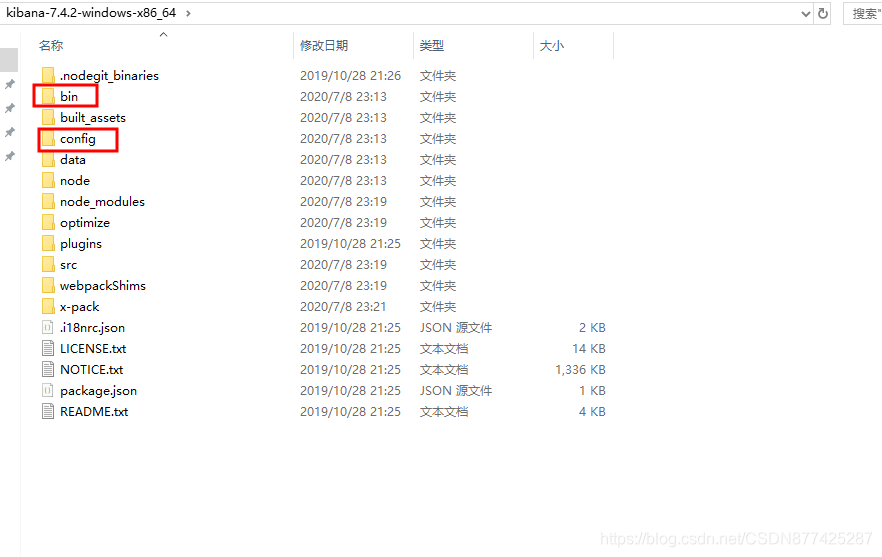Image resolution: width=882 pixels, height=557 pixels.
Task: Select the file name package.json
Action: click(x=98, y=391)
